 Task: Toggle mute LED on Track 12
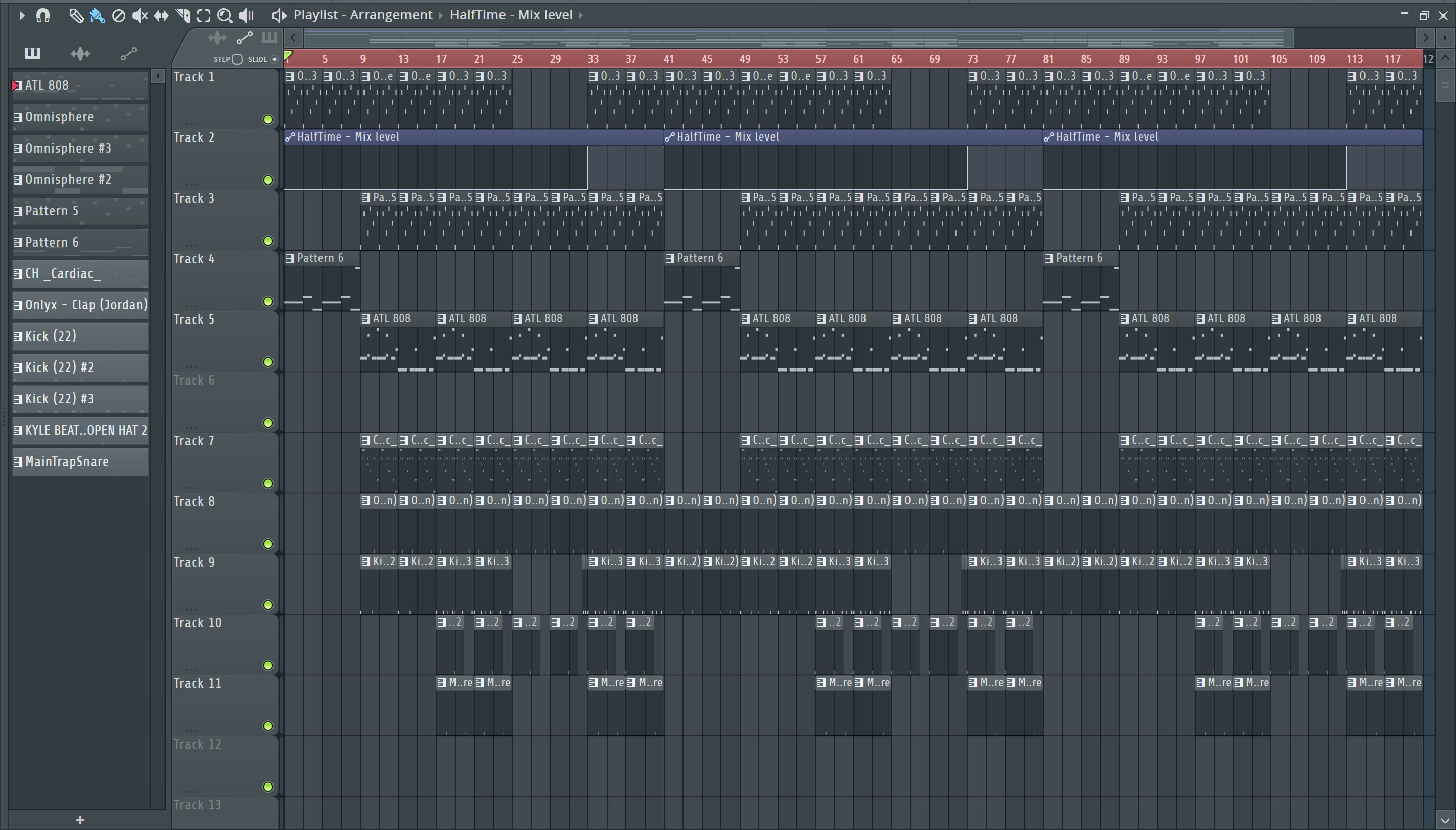point(268,787)
